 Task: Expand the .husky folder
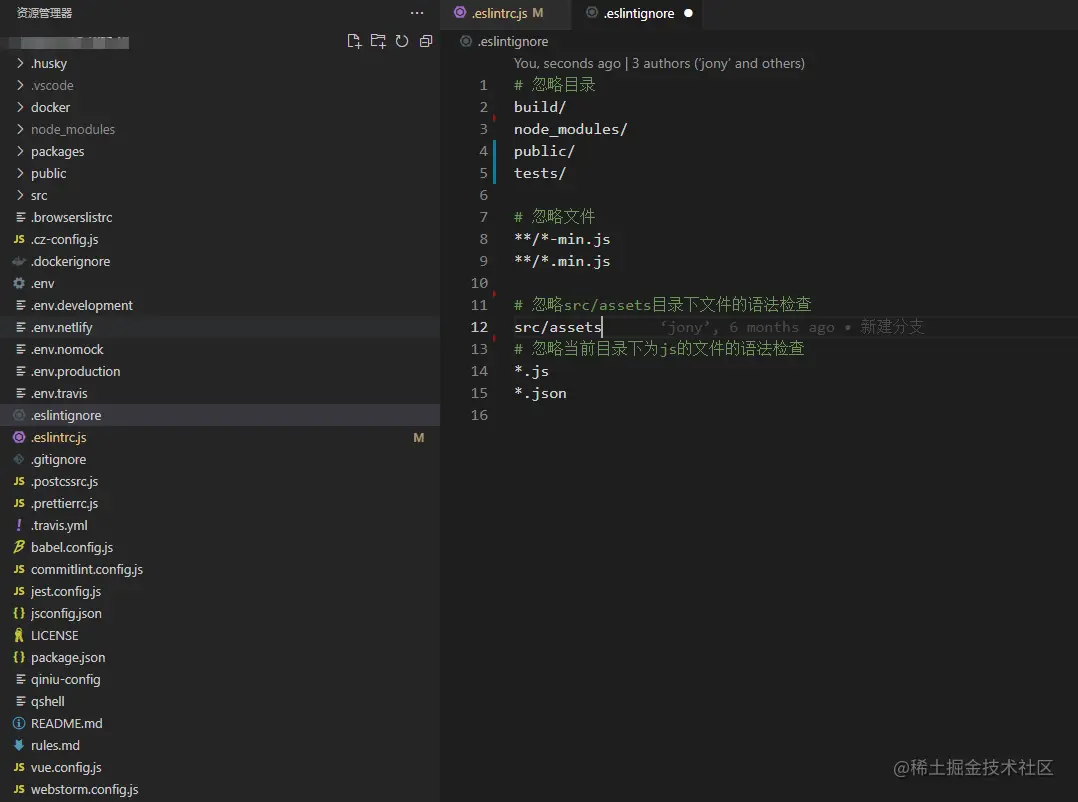coord(20,63)
